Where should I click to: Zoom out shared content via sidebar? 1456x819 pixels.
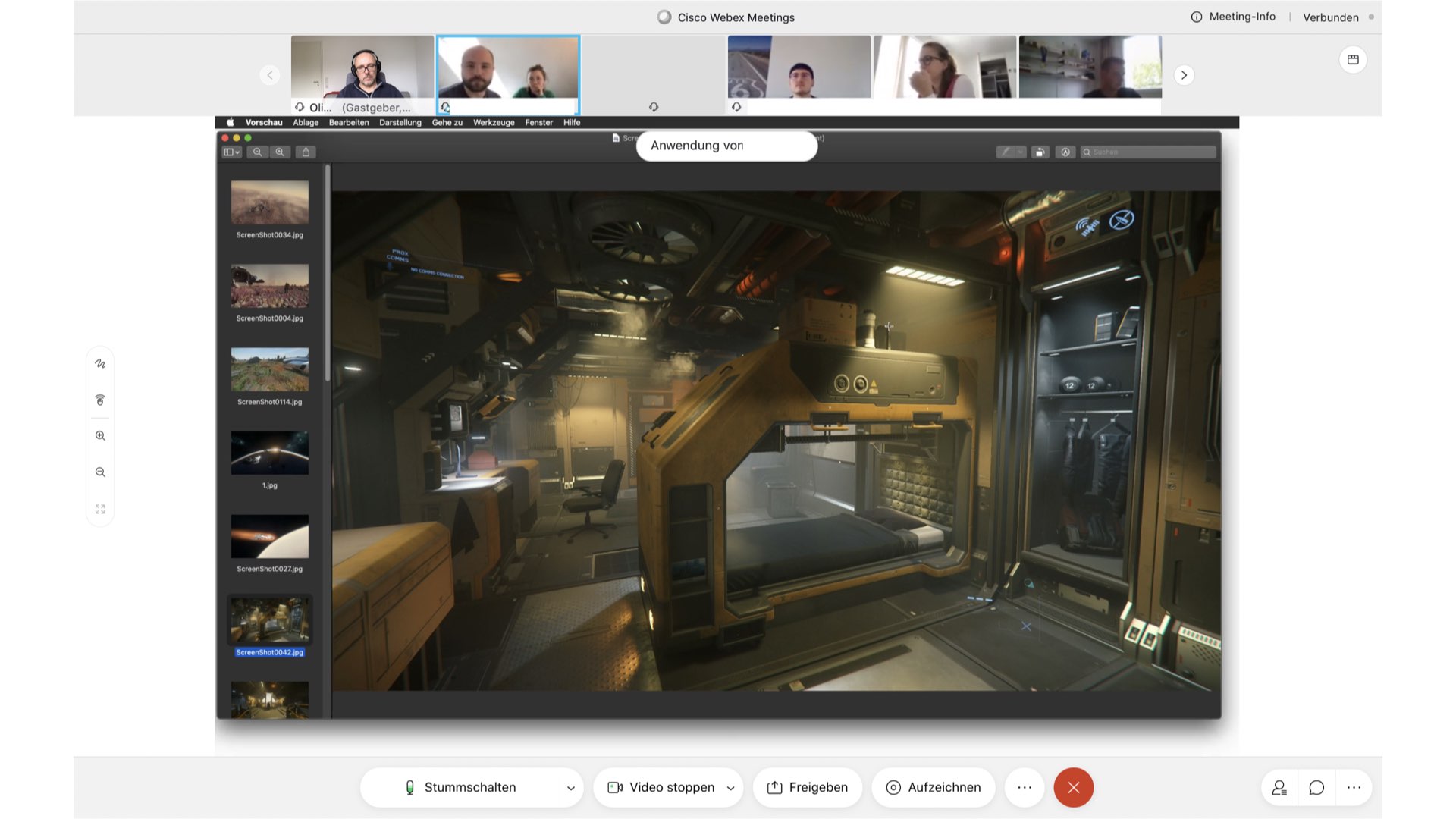coord(100,472)
